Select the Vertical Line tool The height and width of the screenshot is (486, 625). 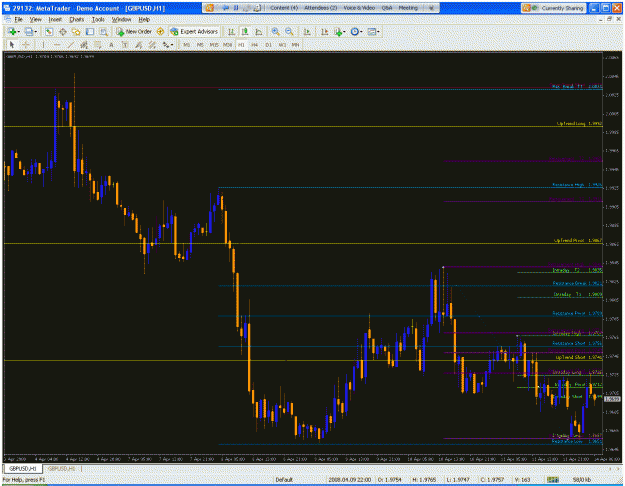coord(43,45)
